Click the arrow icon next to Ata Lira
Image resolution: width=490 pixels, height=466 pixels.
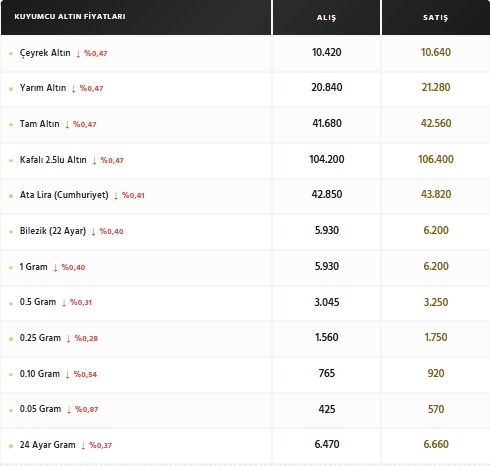tap(116, 195)
